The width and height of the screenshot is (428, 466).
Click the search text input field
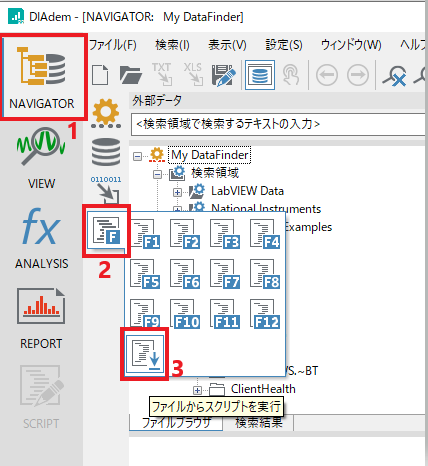pos(279,124)
